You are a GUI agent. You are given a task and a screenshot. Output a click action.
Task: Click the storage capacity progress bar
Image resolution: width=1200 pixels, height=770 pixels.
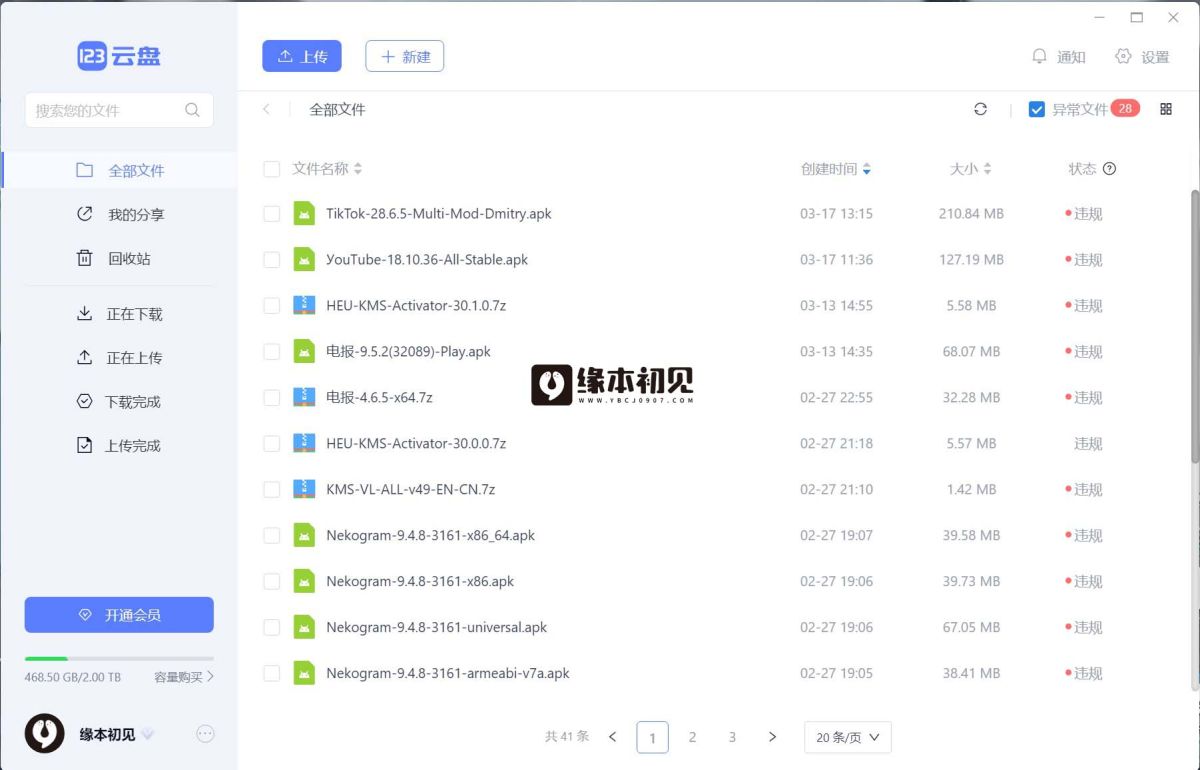tap(119, 659)
